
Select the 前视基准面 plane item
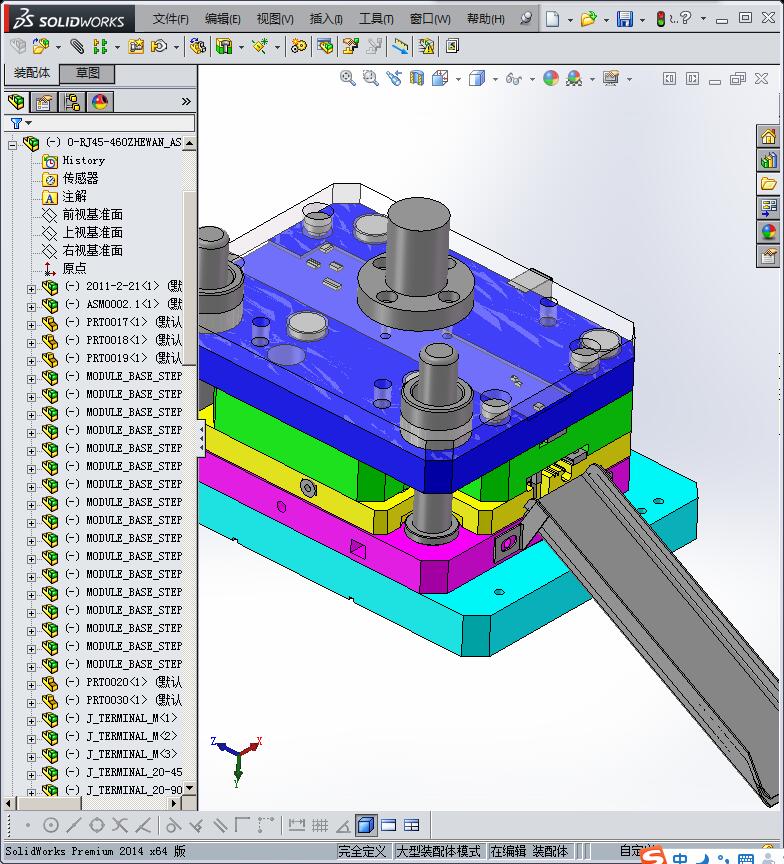[93, 214]
